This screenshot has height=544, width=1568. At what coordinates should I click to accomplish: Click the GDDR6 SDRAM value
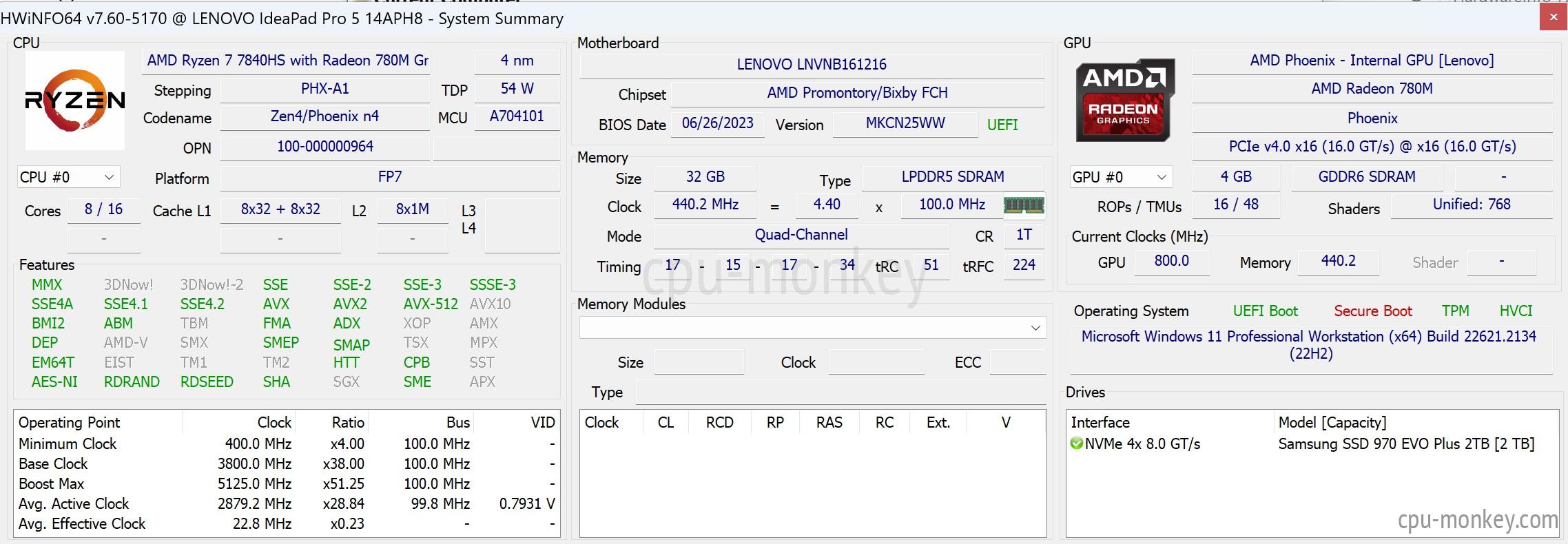(1367, 177)
